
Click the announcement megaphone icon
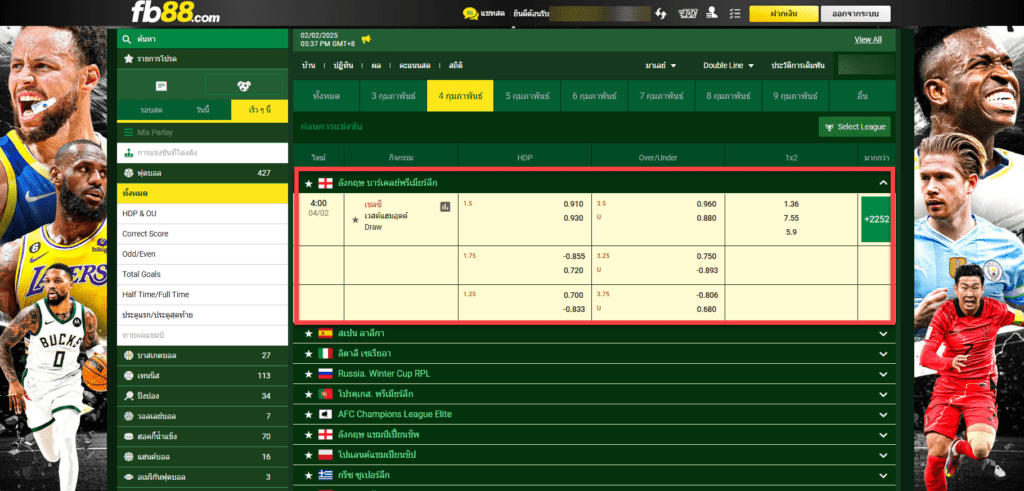click(x=366, y=39)
